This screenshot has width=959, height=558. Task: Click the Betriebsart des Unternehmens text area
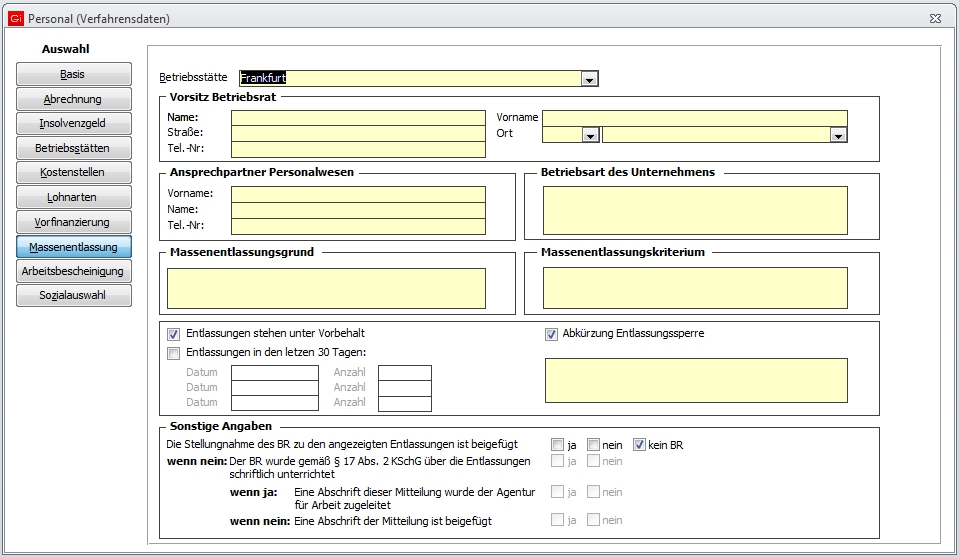click(x=695, y=210)
